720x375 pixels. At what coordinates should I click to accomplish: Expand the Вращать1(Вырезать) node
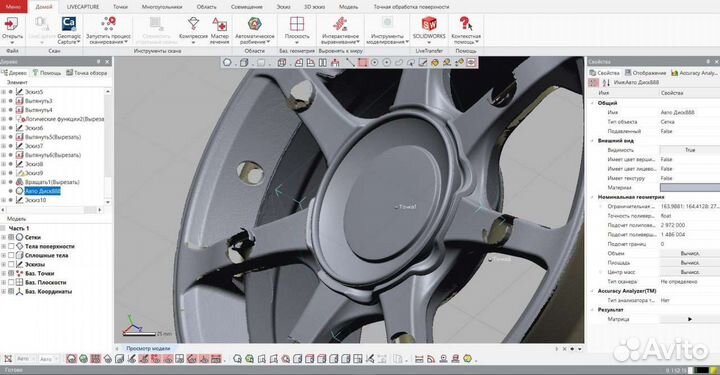coord(4,182)
